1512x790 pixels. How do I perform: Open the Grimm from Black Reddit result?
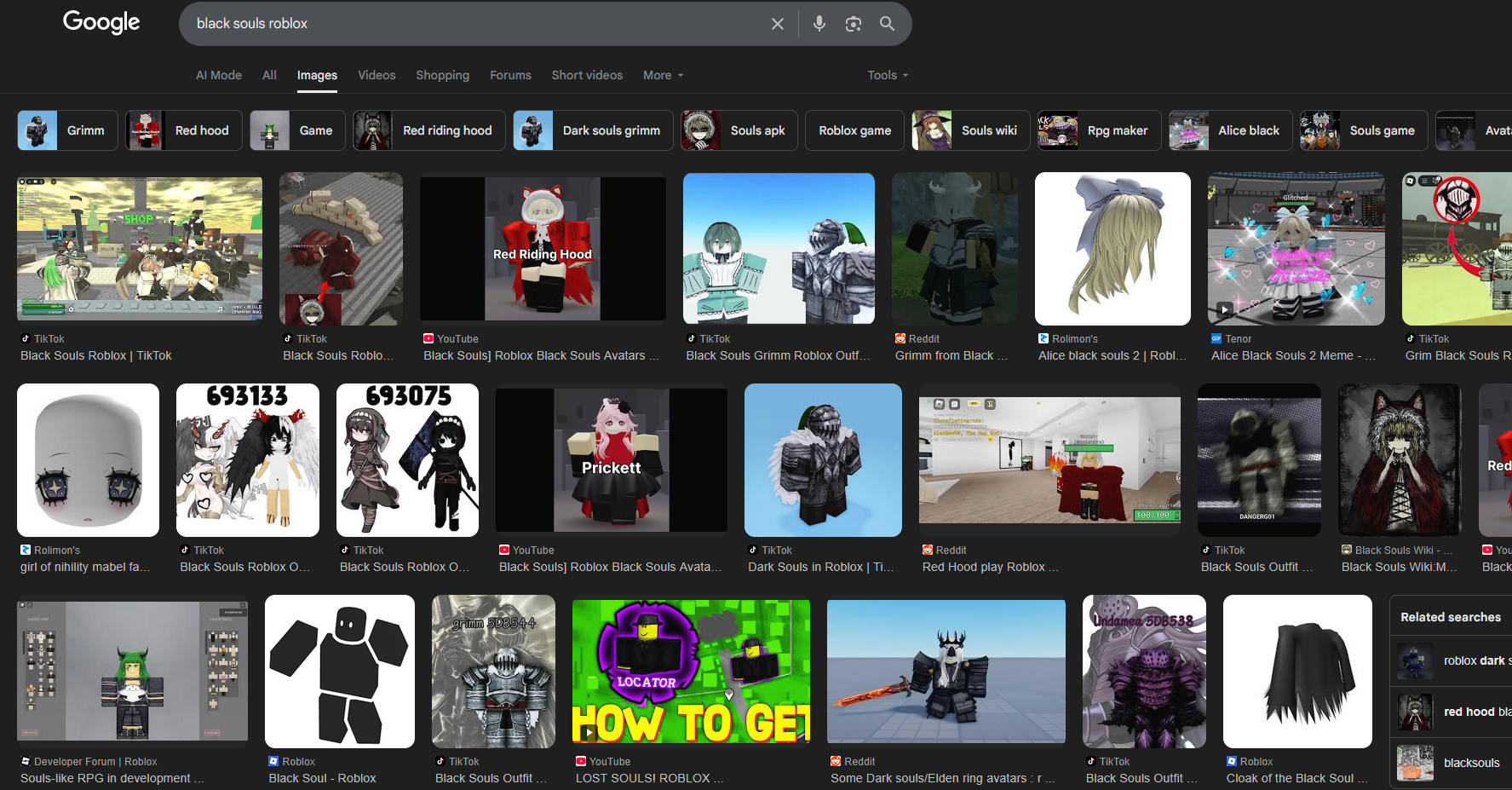[951, 355]
